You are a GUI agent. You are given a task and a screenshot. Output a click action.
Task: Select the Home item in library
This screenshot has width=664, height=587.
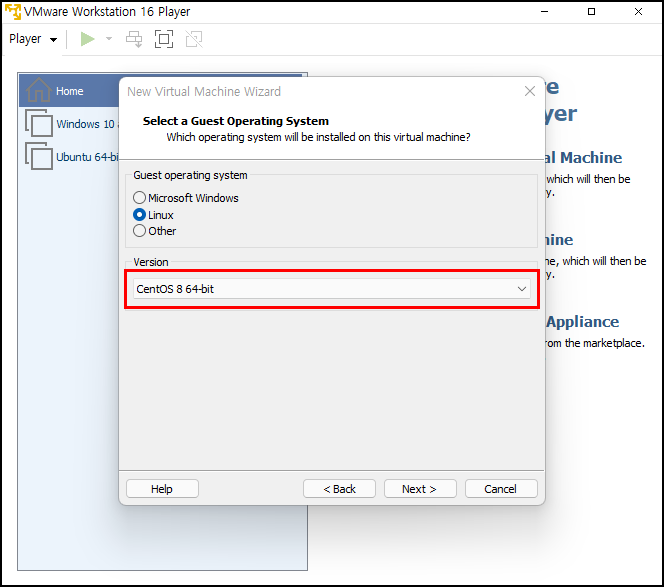click(x=69, y=91)
